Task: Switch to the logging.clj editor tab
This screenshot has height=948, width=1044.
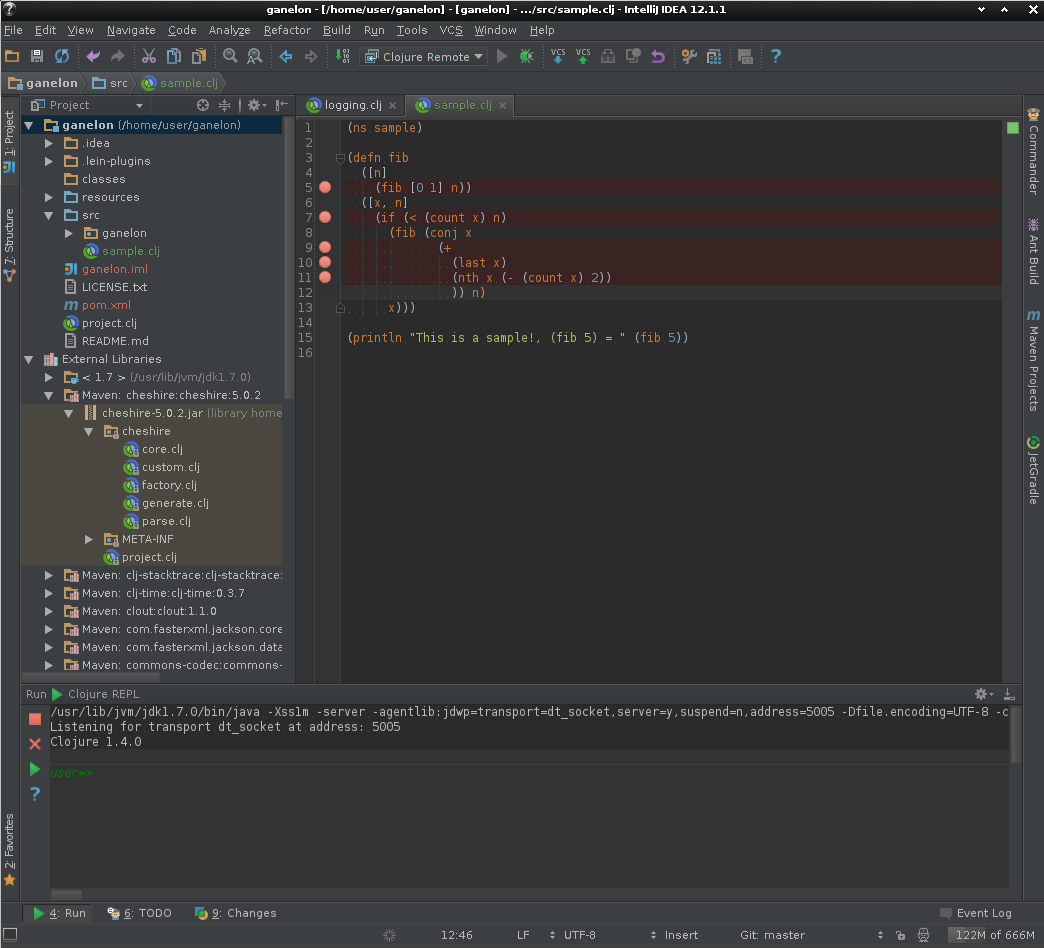Action: [x=352, y=105]
